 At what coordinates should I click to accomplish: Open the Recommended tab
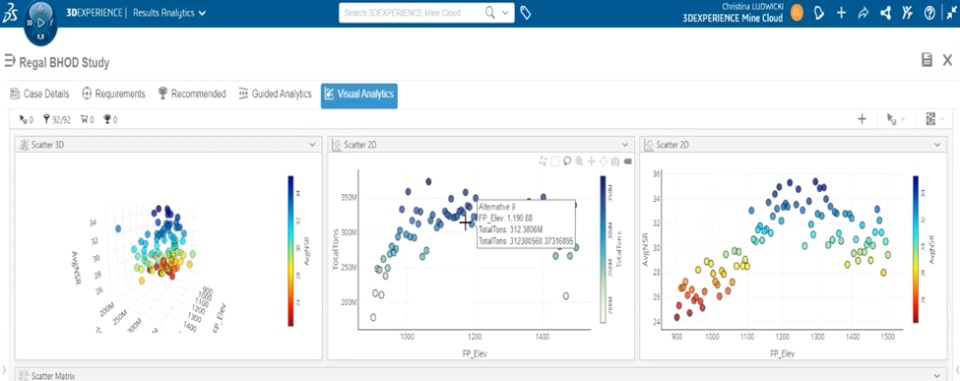192,94
